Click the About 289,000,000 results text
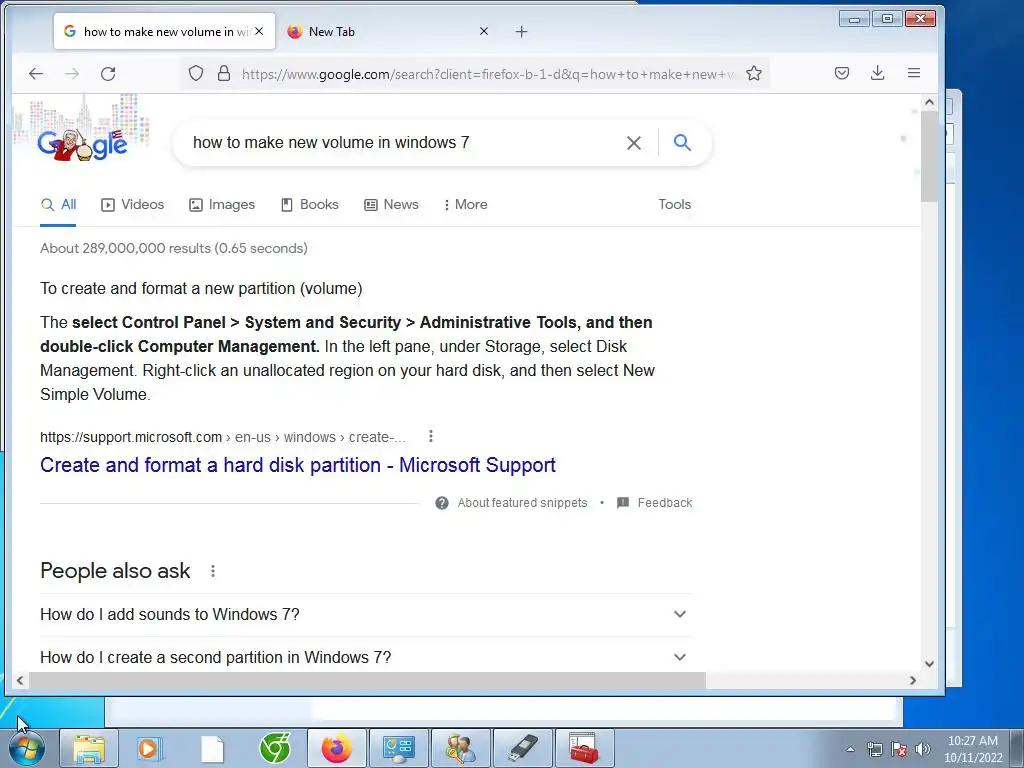This screenshot has width=1024, height=768. [x=174, y=248]
